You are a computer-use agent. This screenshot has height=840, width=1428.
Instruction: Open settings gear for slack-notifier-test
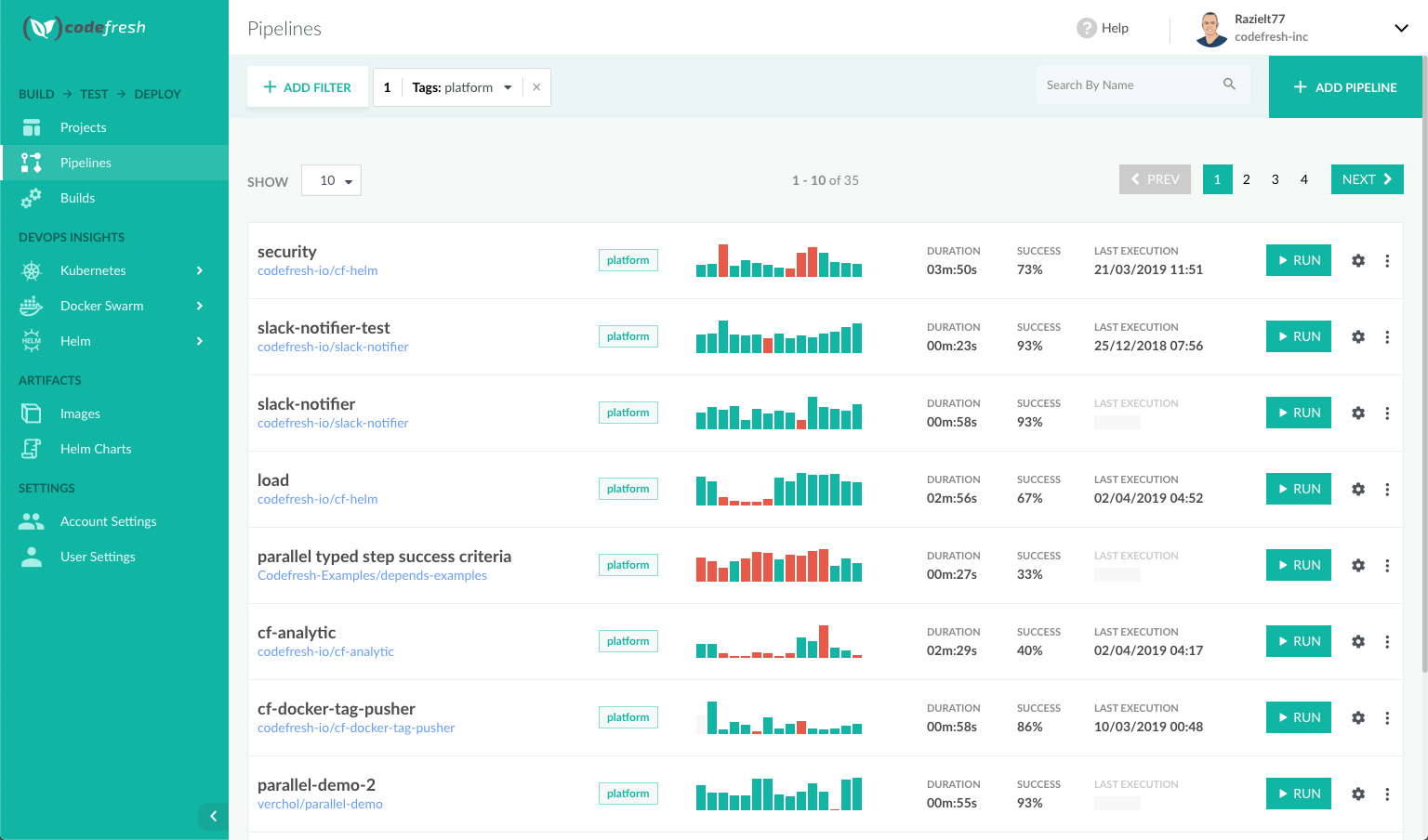(1358, 337)
